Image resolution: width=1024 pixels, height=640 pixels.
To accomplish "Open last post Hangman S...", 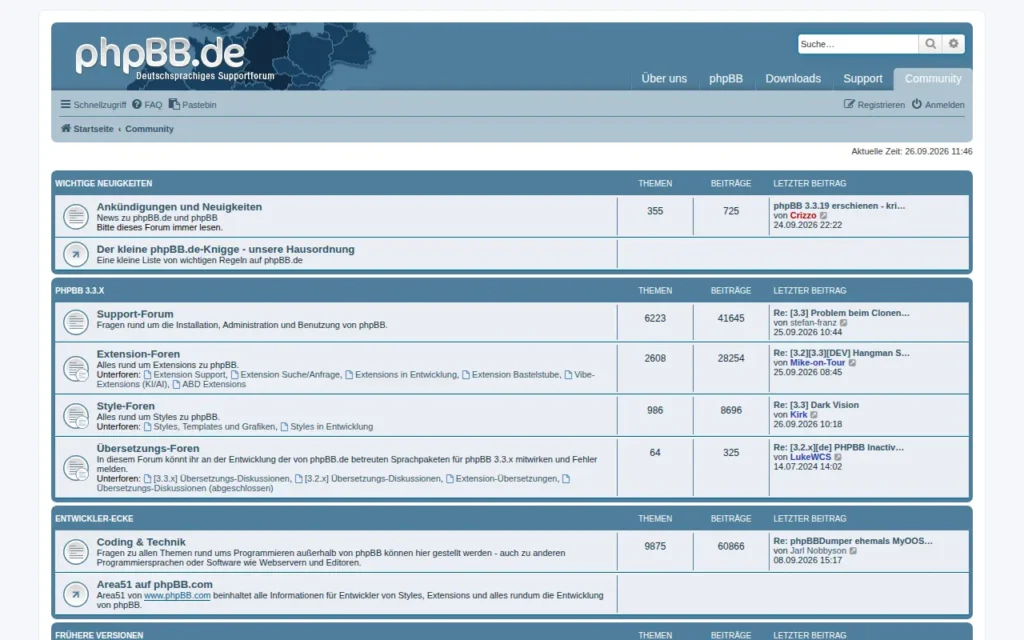I will click(x=841, y=353).
